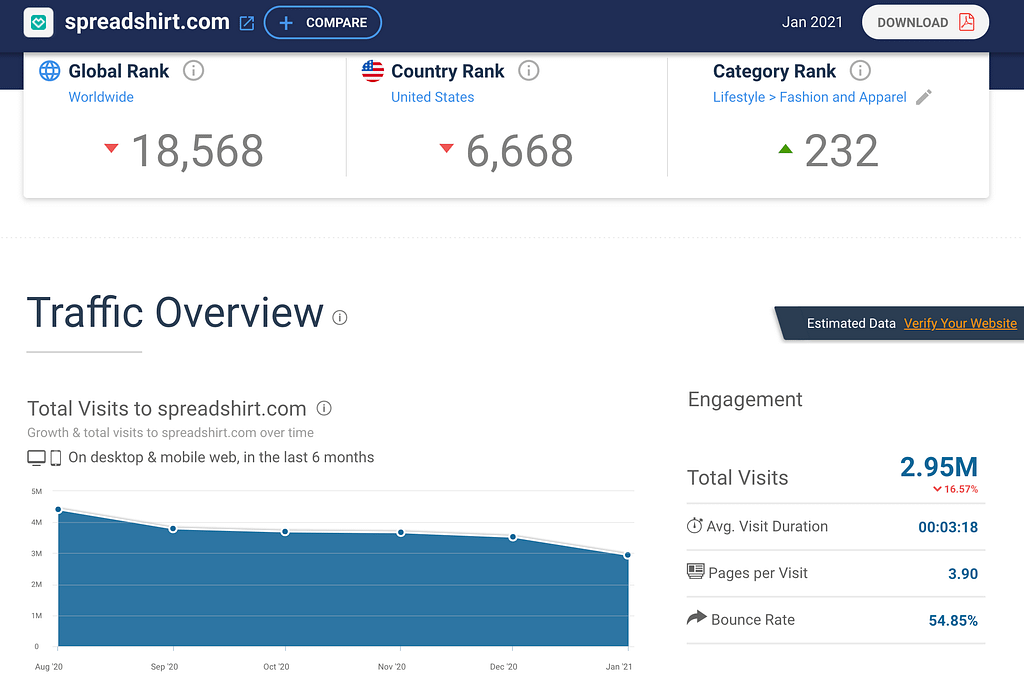Click the Jan 2021 date label

[812, 22]
